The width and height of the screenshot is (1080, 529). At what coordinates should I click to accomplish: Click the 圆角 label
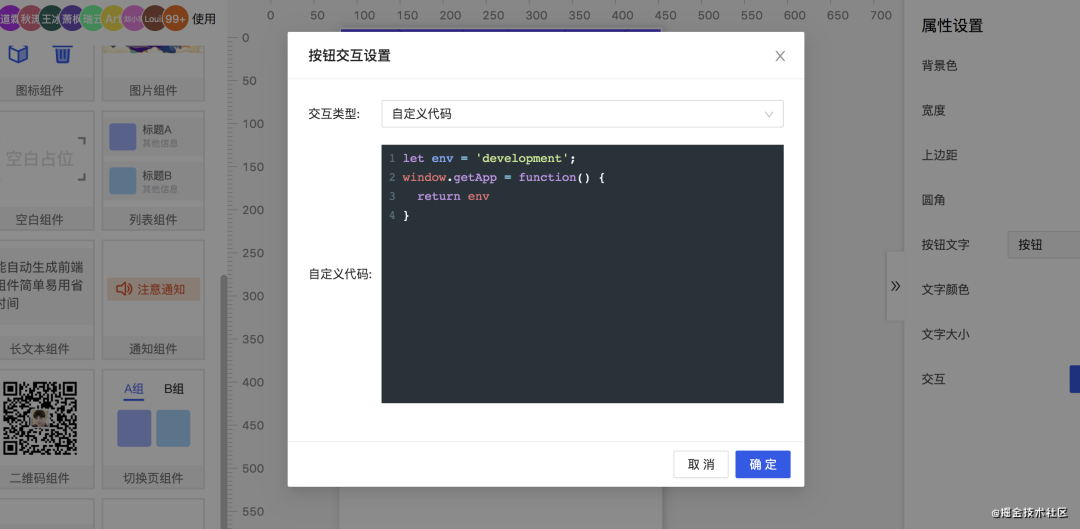click(933, 200)
